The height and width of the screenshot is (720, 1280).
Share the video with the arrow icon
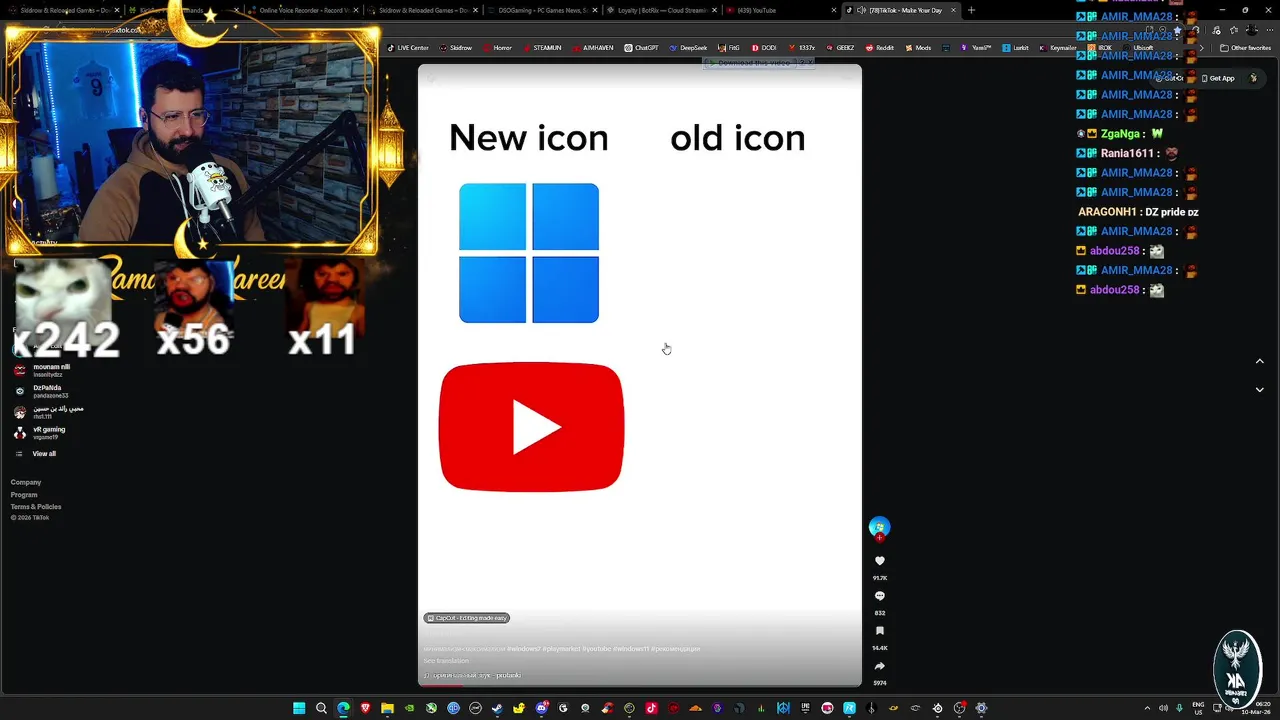point(880,666)
